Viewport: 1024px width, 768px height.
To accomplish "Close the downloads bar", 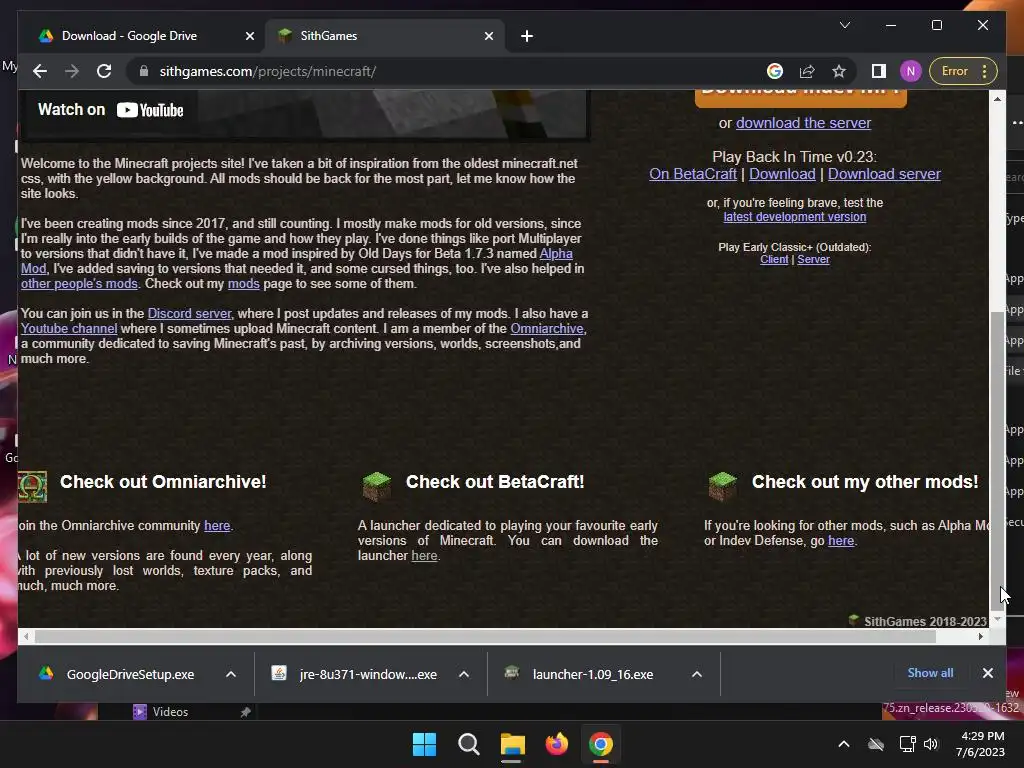I will [987, 673].
